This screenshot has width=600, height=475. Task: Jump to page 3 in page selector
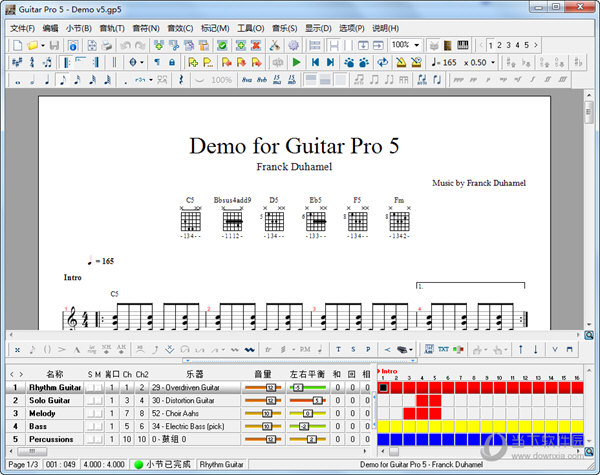pyautogui.click(x=508, y=45)
